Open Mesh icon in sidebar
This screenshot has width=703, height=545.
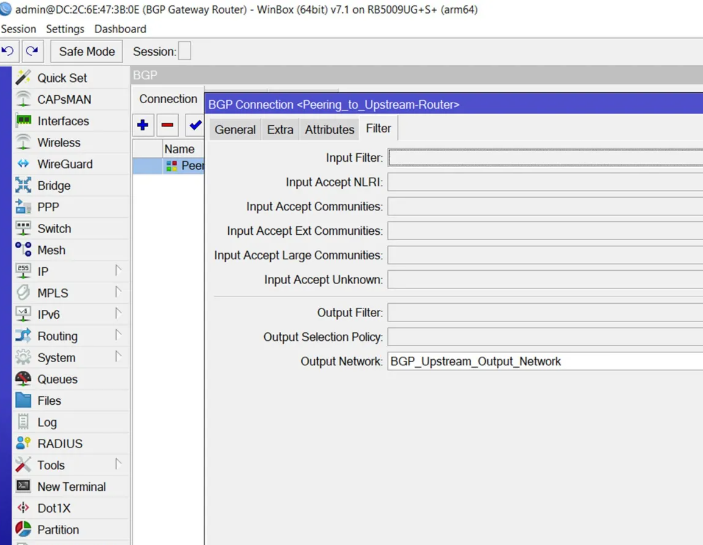point(23,250)
